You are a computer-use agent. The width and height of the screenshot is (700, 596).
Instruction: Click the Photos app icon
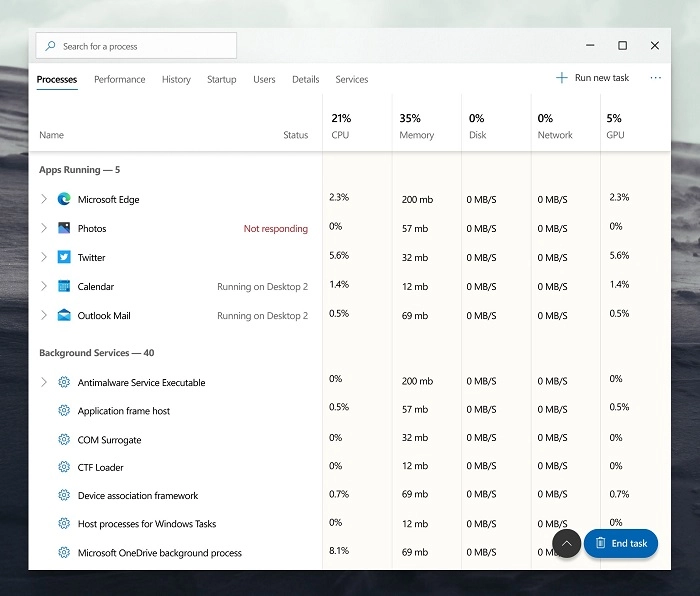coord(64,228)
